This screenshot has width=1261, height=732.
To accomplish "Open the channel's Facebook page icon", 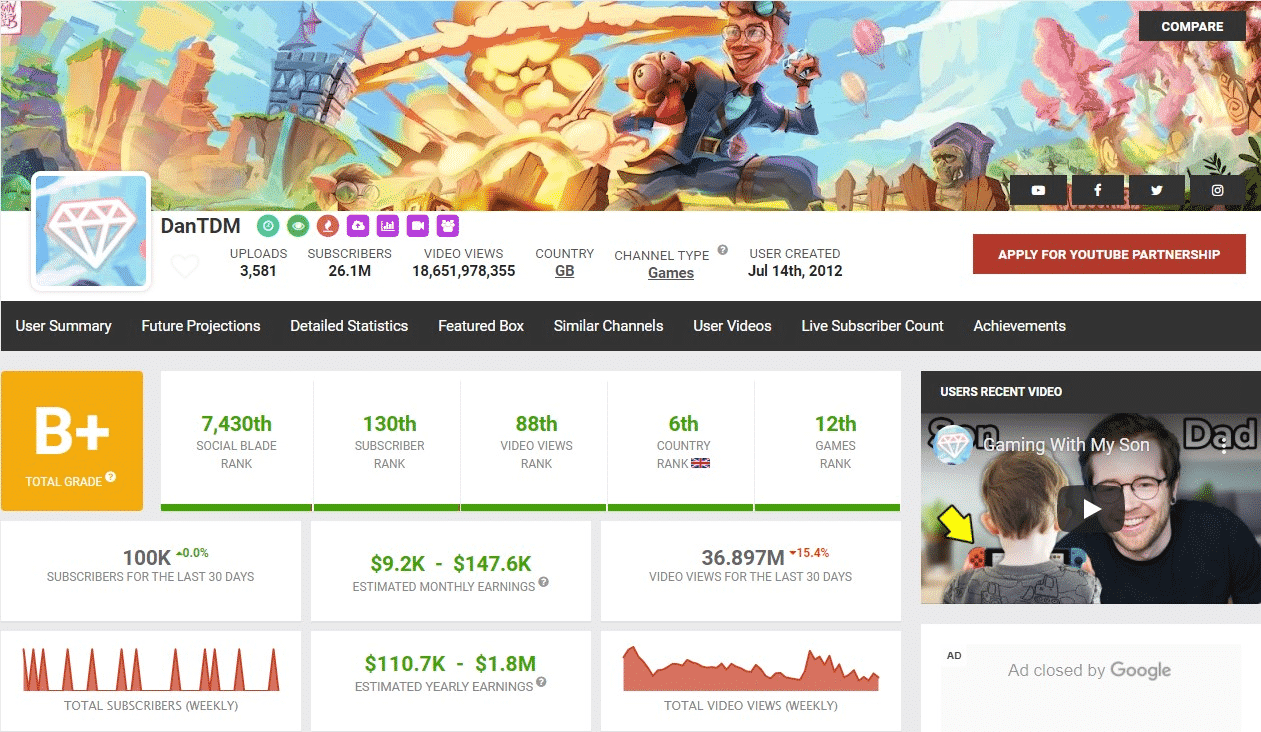I will (x=1098, y=190).
